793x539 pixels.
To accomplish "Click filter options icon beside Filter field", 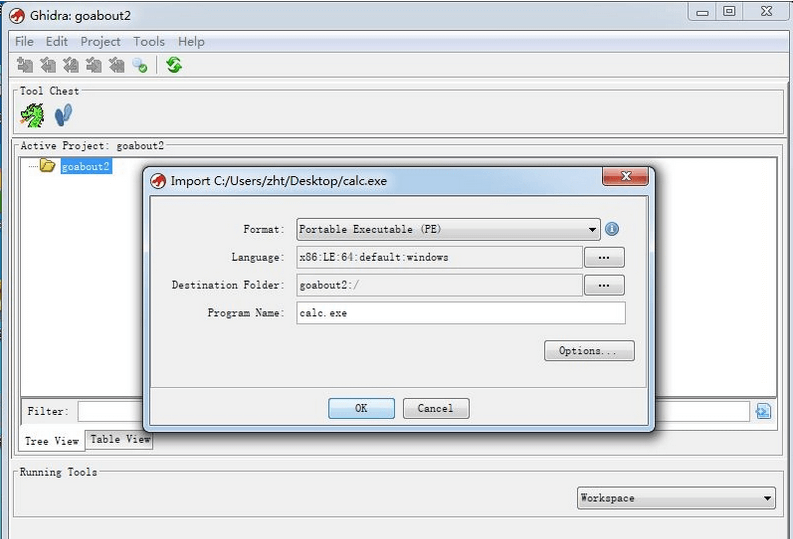I will (763, 411).
